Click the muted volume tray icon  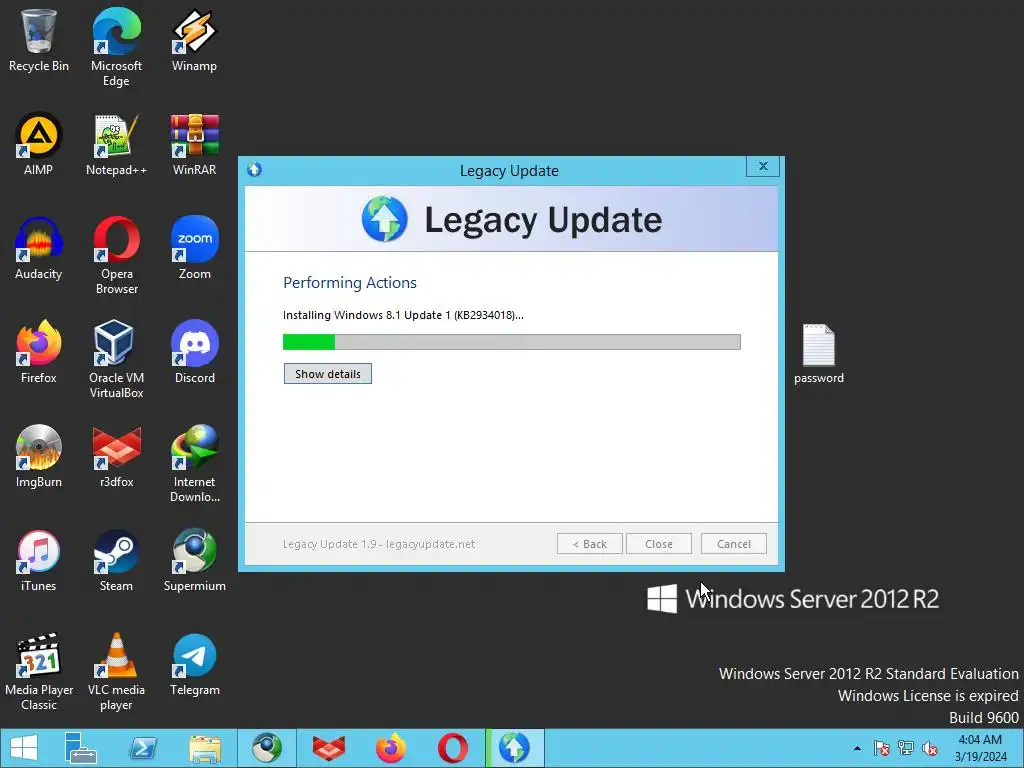(929, 748)
